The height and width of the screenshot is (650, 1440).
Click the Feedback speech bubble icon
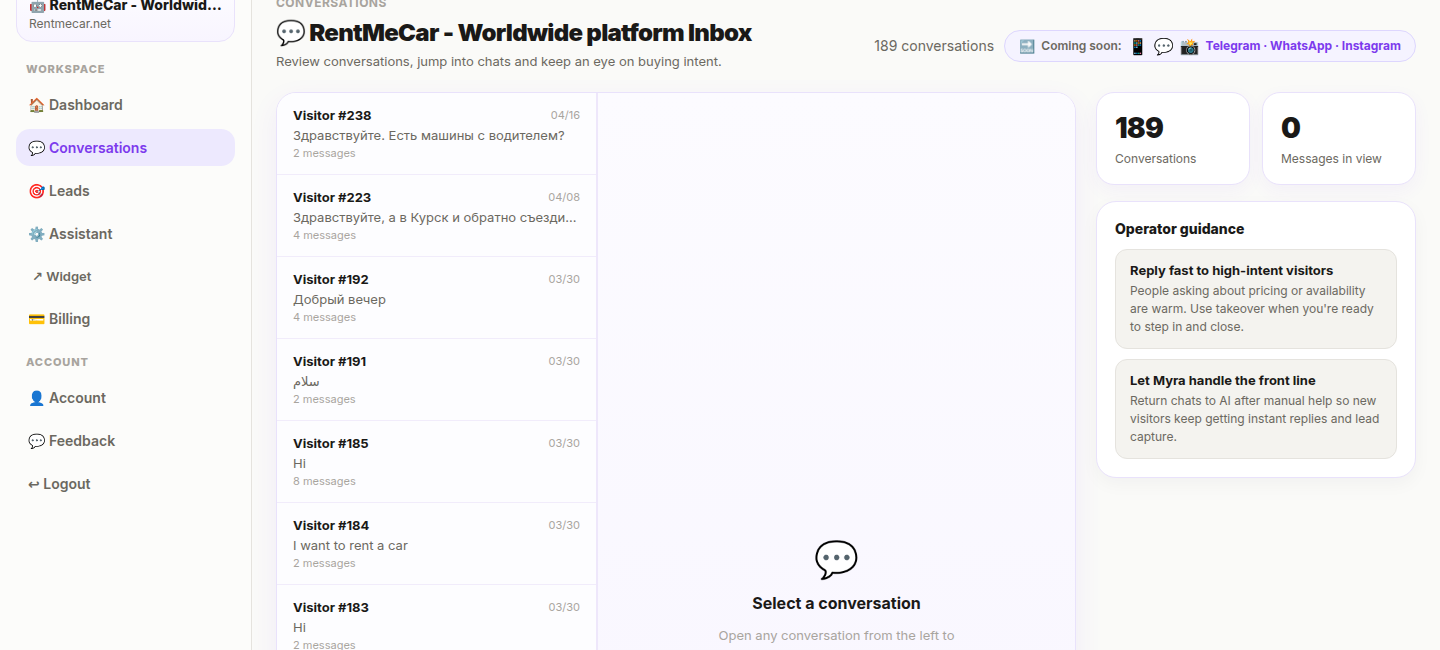[x=36, y=440]
